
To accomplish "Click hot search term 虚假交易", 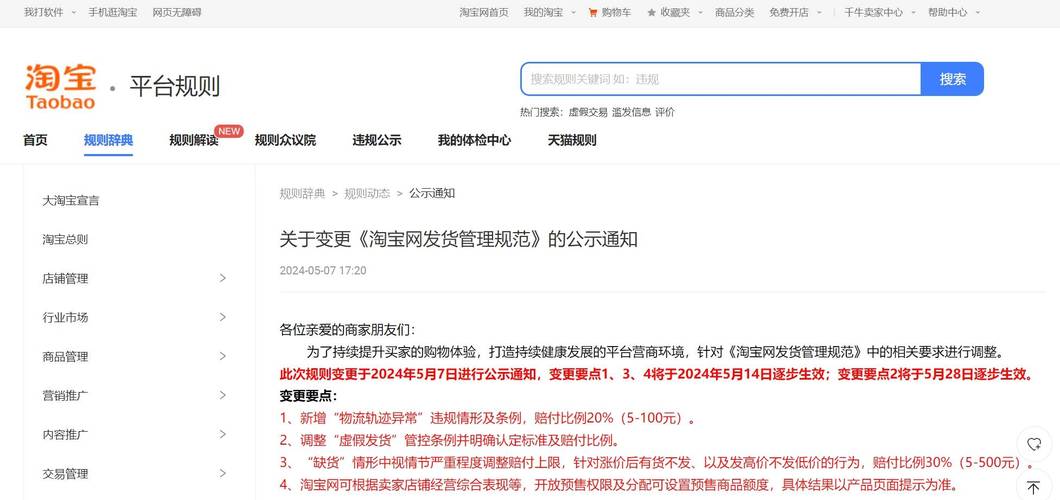I will 587,112.
